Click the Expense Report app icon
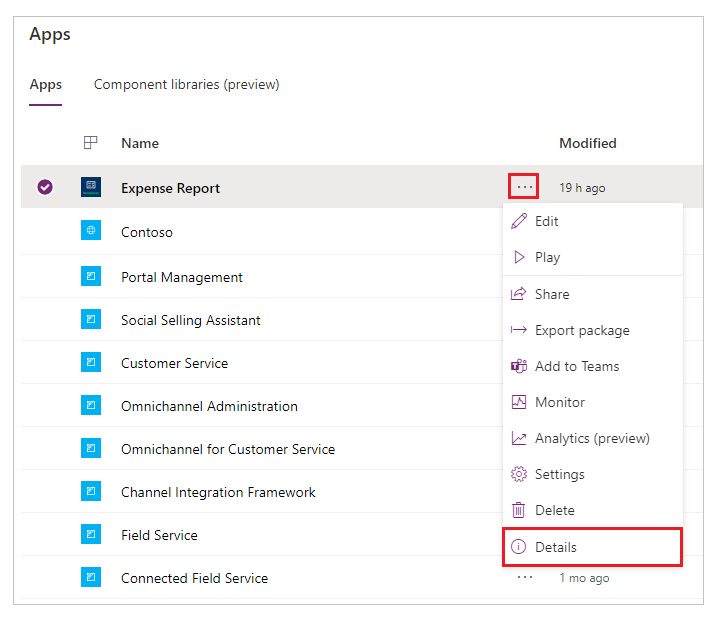The width and height of the screenshot is (720, 622). click(91, 187)
